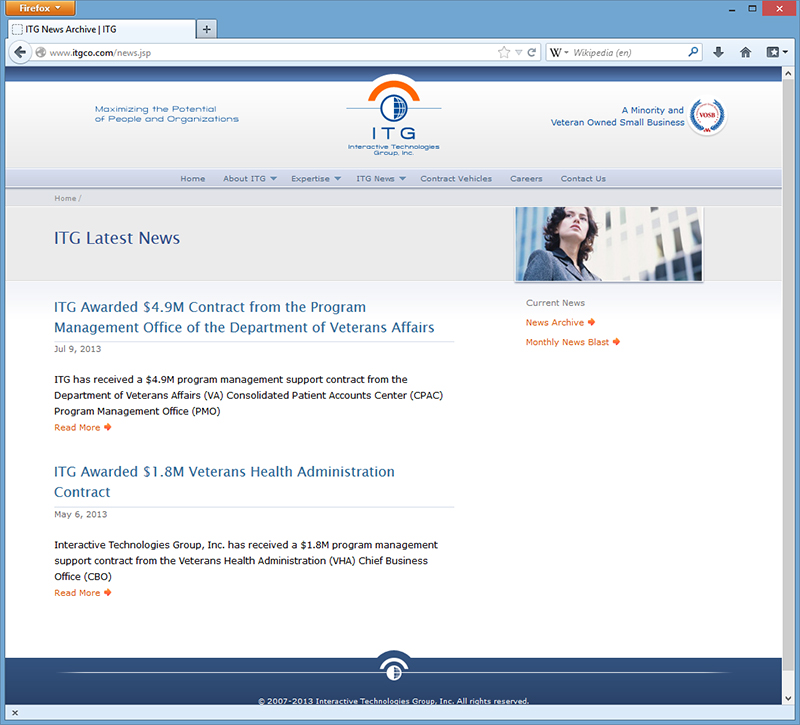
Task: Click the VOSB badge emblem
Action: coord(707,116)
